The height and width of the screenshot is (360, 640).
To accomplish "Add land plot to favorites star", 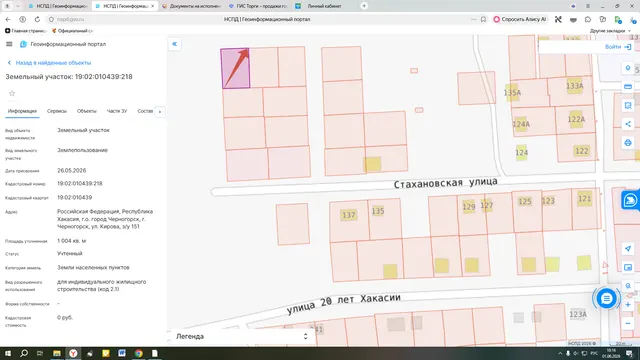I will tap(12, 93).
